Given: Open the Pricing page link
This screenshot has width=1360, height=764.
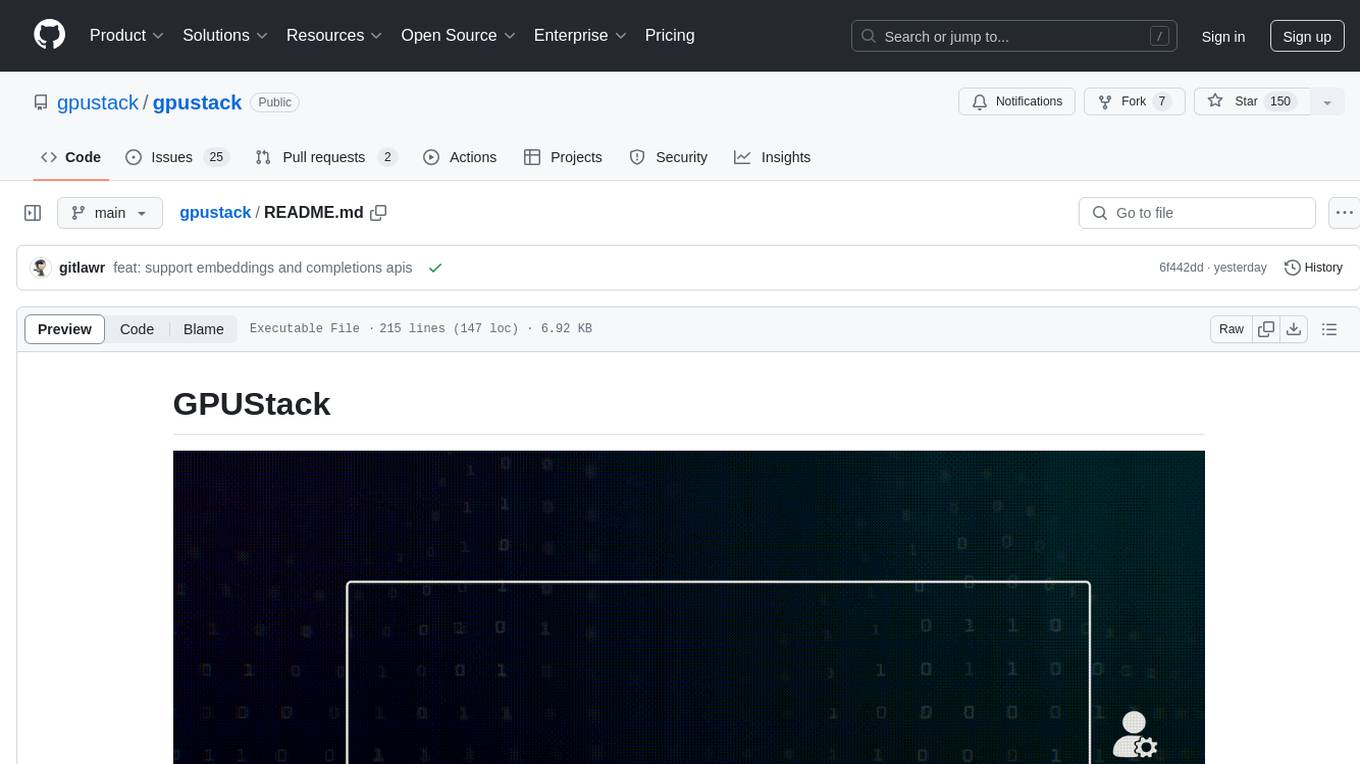Looking at the screenshot, I should pyautogui.click(x=670, y=35).
